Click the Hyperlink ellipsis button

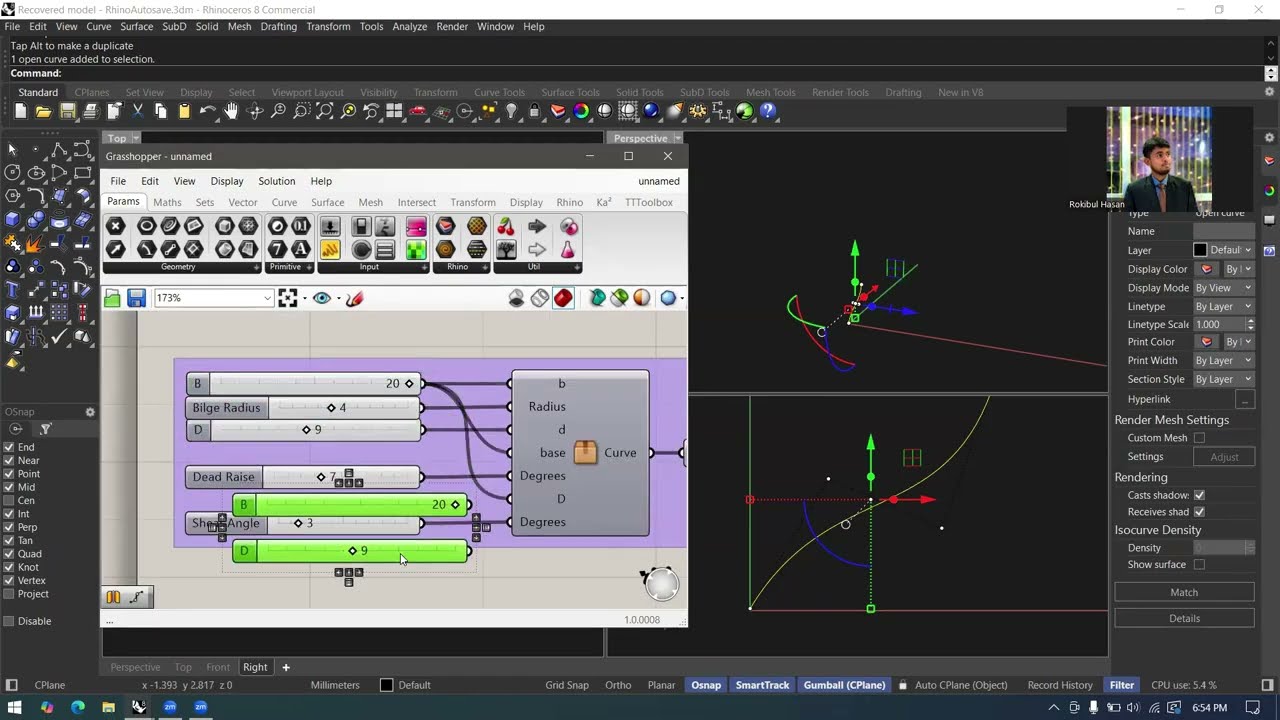tap(1244, 399)
